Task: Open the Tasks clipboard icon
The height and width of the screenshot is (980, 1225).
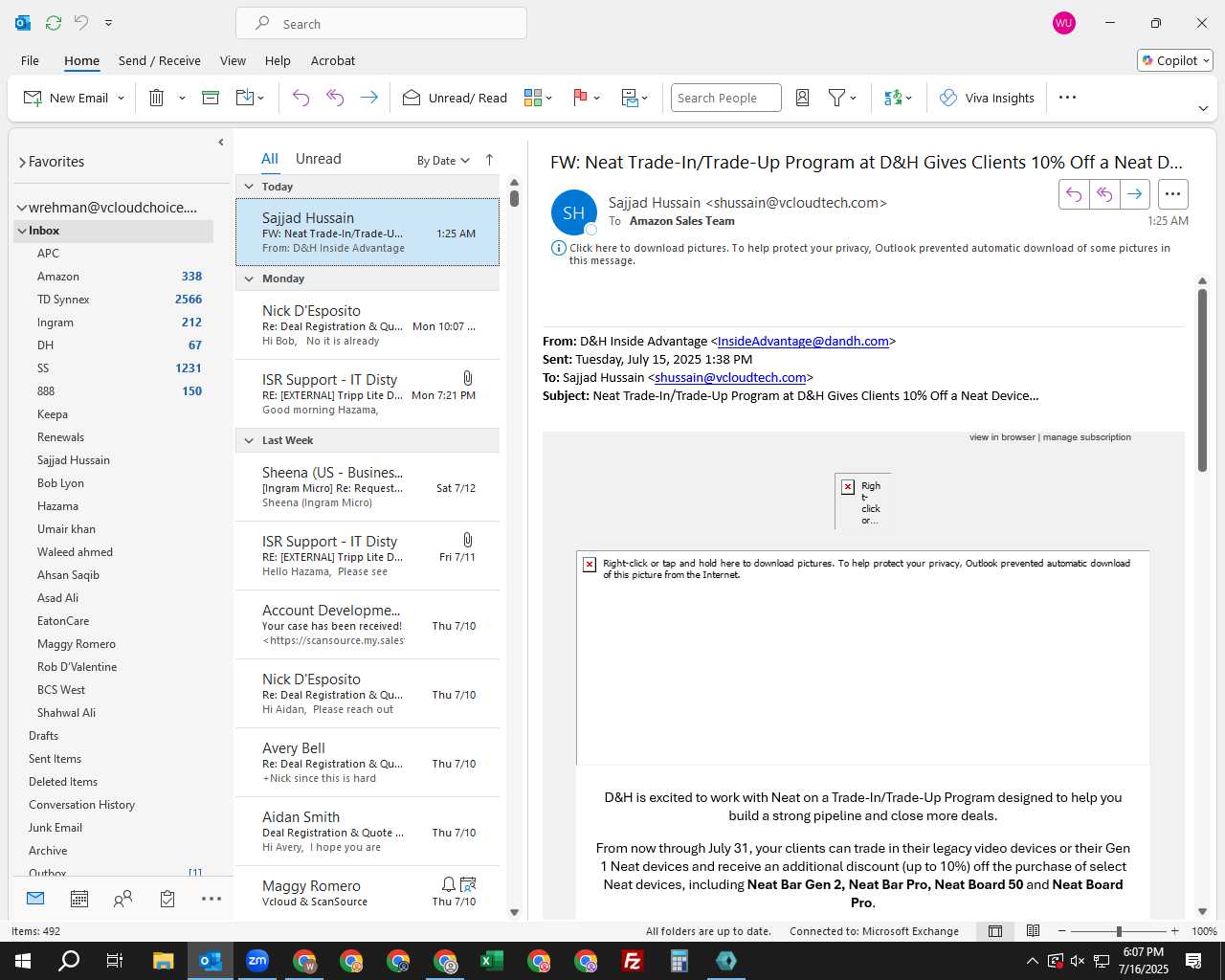Action: (167, 899)
